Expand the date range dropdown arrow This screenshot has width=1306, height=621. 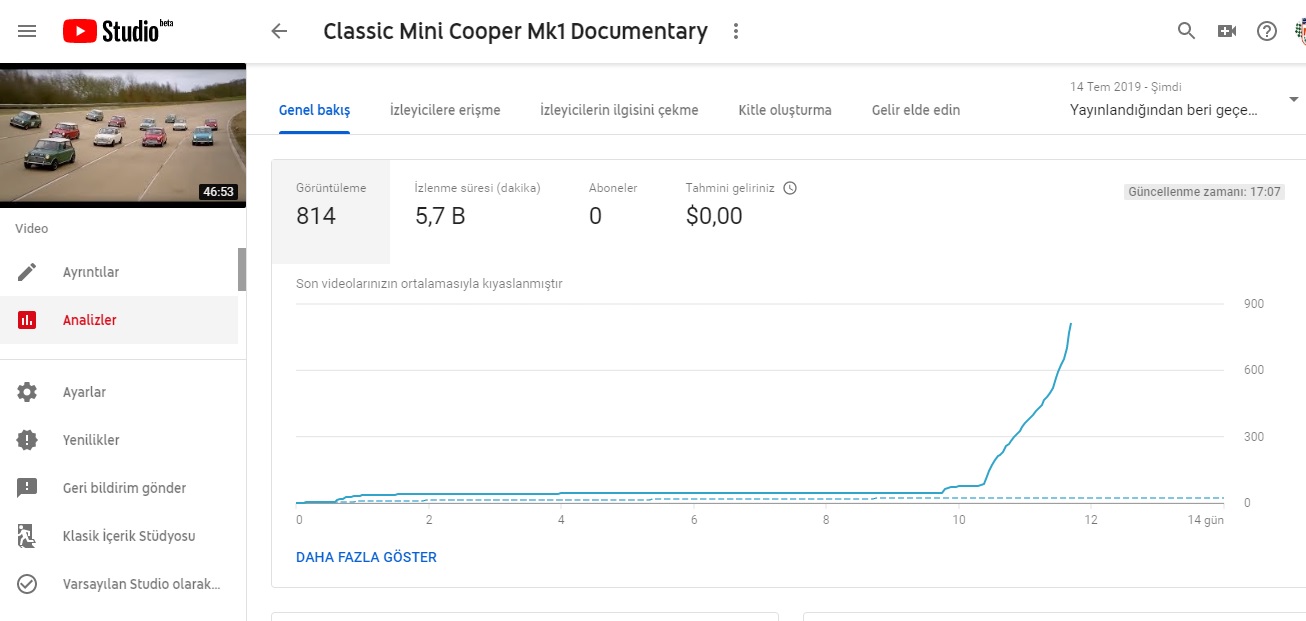tap(1293, 99)
